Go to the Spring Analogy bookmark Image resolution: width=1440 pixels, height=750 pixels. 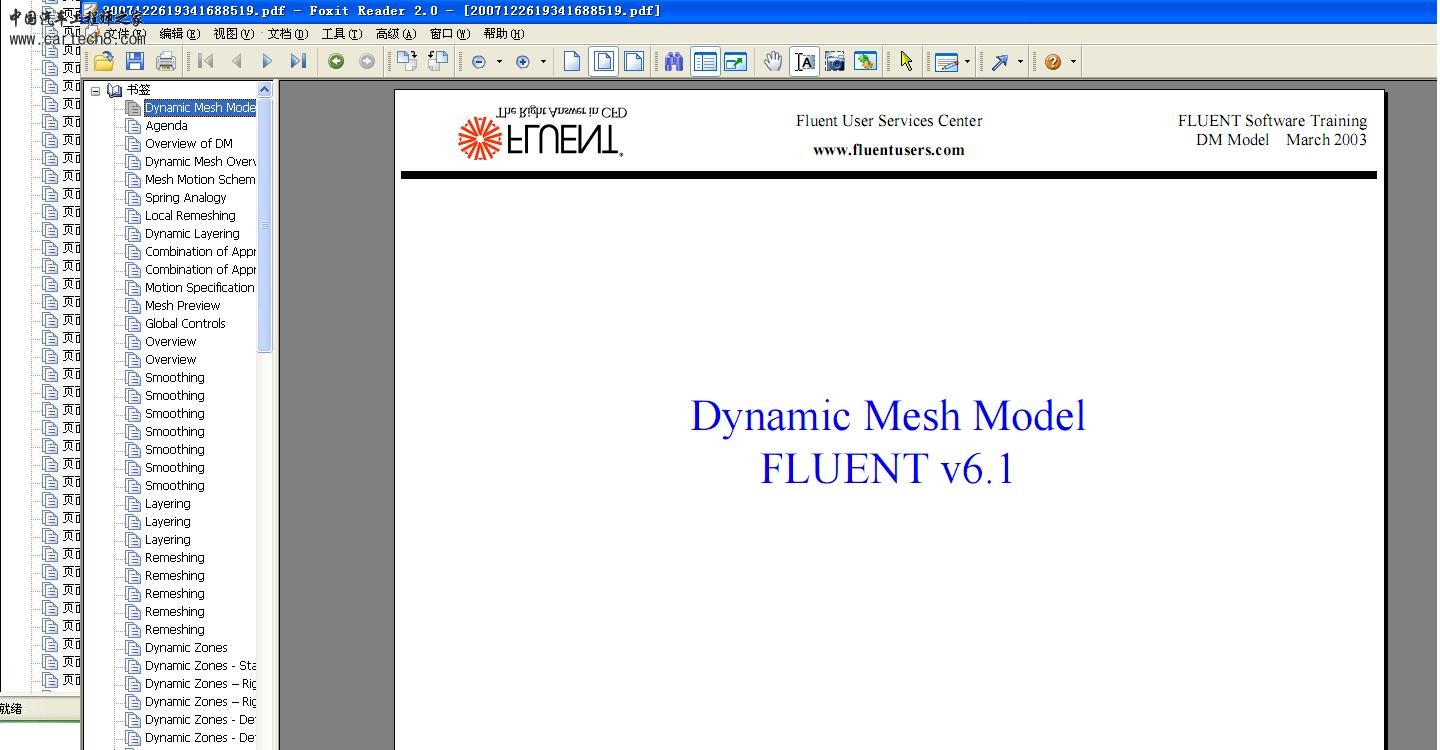[x=186, y=198]
